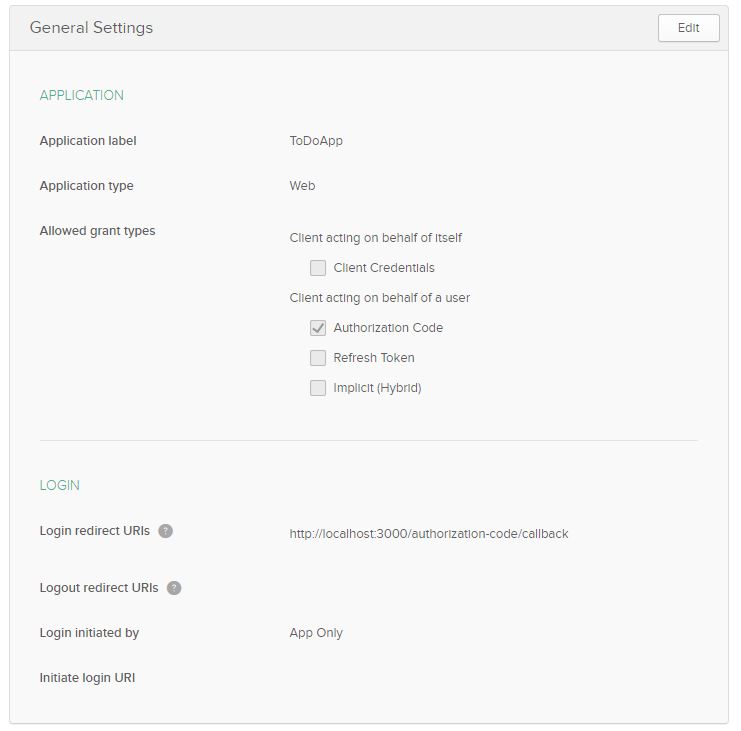Click the Web application type value
The width and height of the screenshot is (741, 731).
coord(302,186)
